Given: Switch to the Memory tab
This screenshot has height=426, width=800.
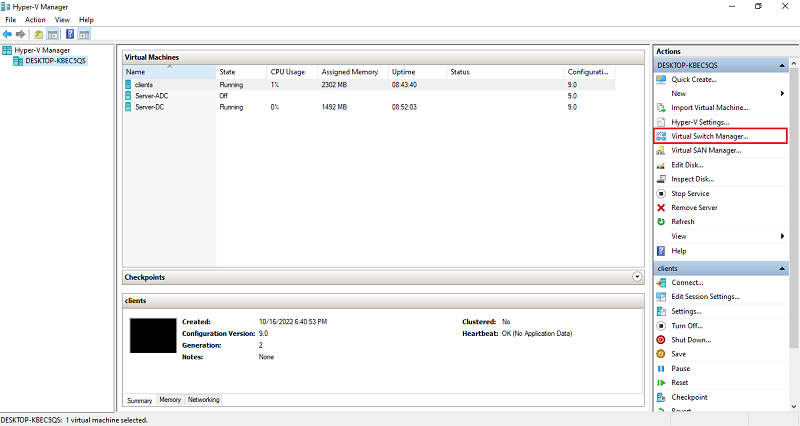Looking at the screenshot, I should pos(170,399).
